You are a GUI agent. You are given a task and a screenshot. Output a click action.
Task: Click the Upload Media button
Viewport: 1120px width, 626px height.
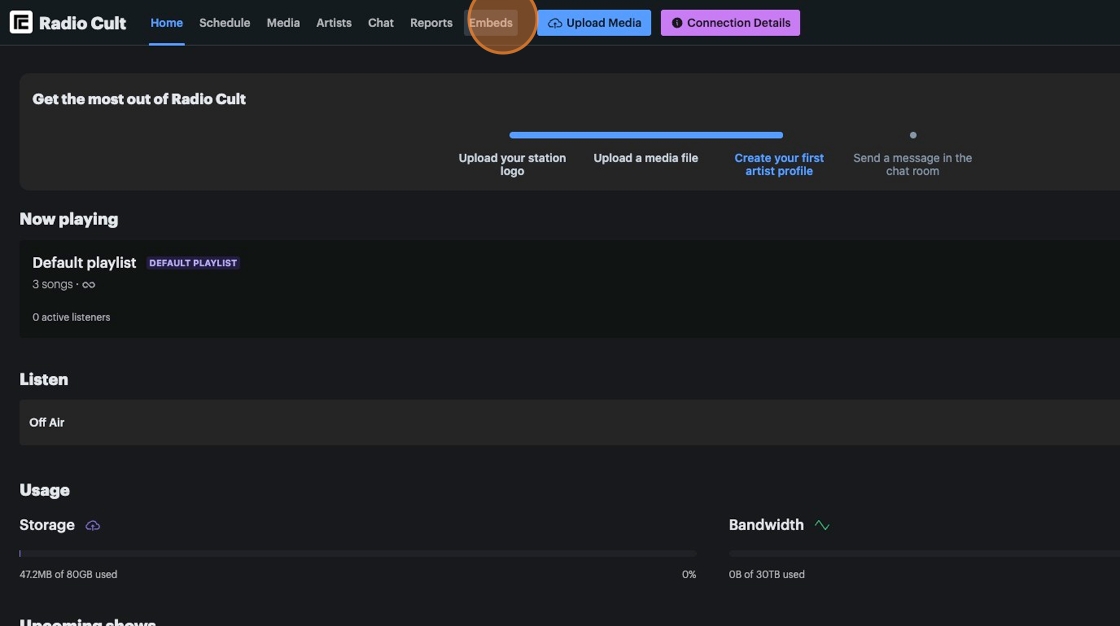tap(594, 23)
